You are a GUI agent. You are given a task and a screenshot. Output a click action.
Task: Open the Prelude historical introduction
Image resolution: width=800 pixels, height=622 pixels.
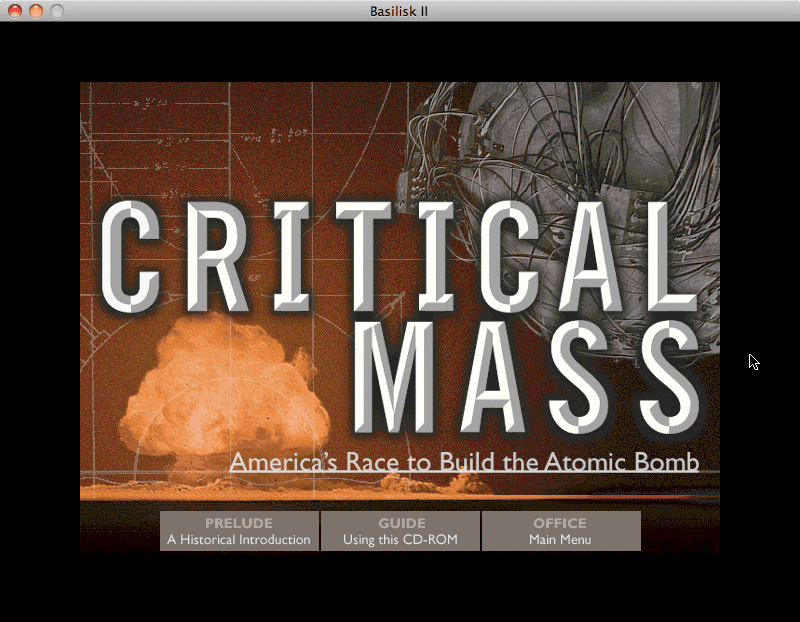239,531
